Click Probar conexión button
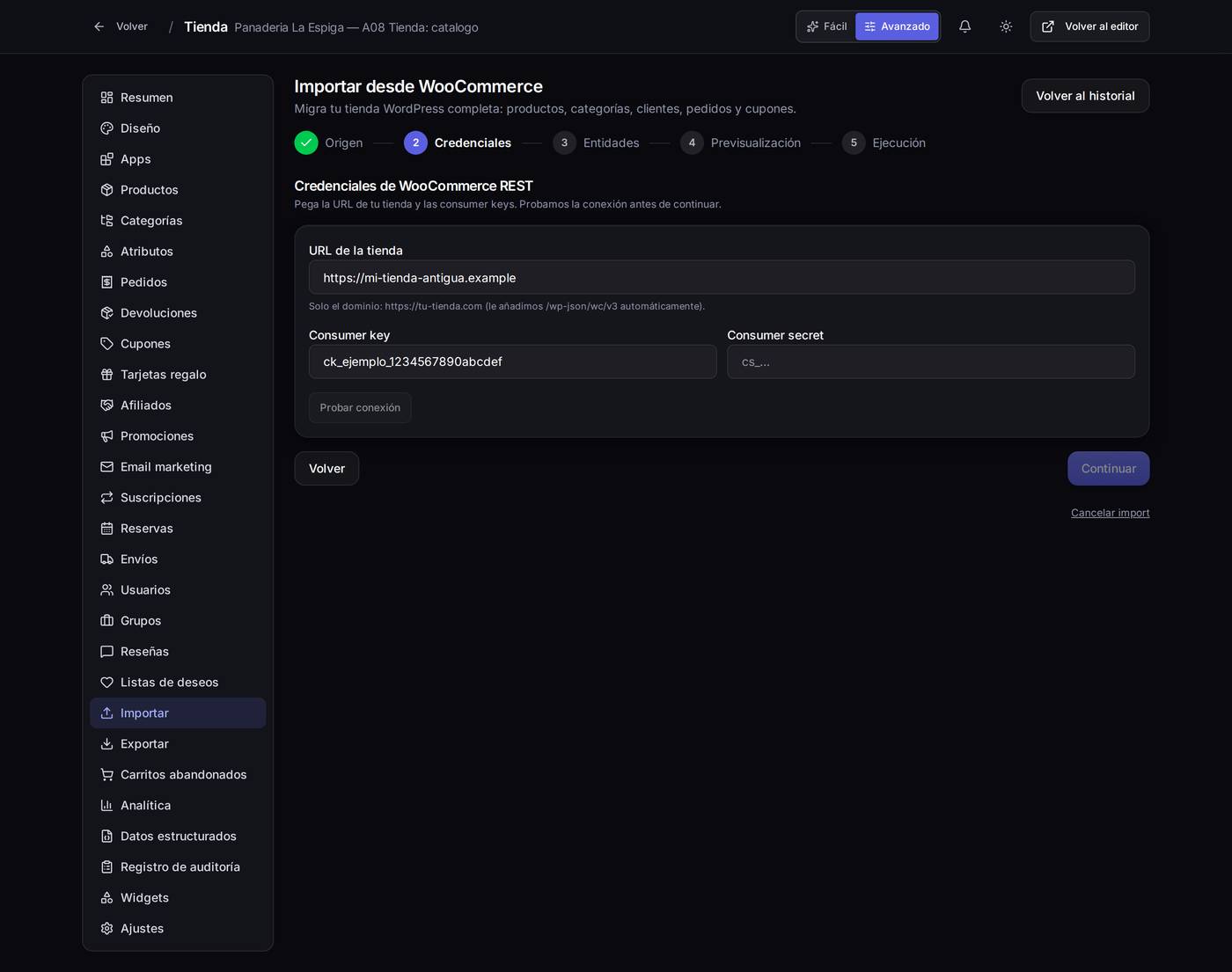 [360, 407]
